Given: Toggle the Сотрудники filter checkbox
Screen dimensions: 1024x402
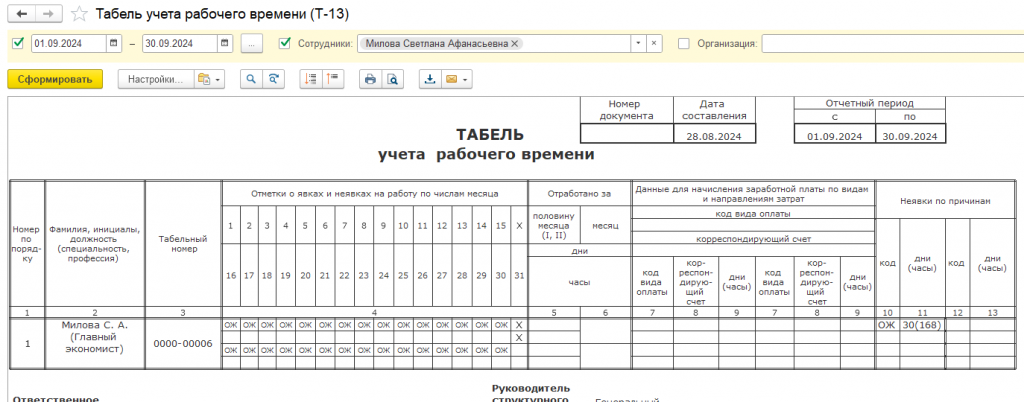Looking at the screenshot, I should click(x=284, y=44).
